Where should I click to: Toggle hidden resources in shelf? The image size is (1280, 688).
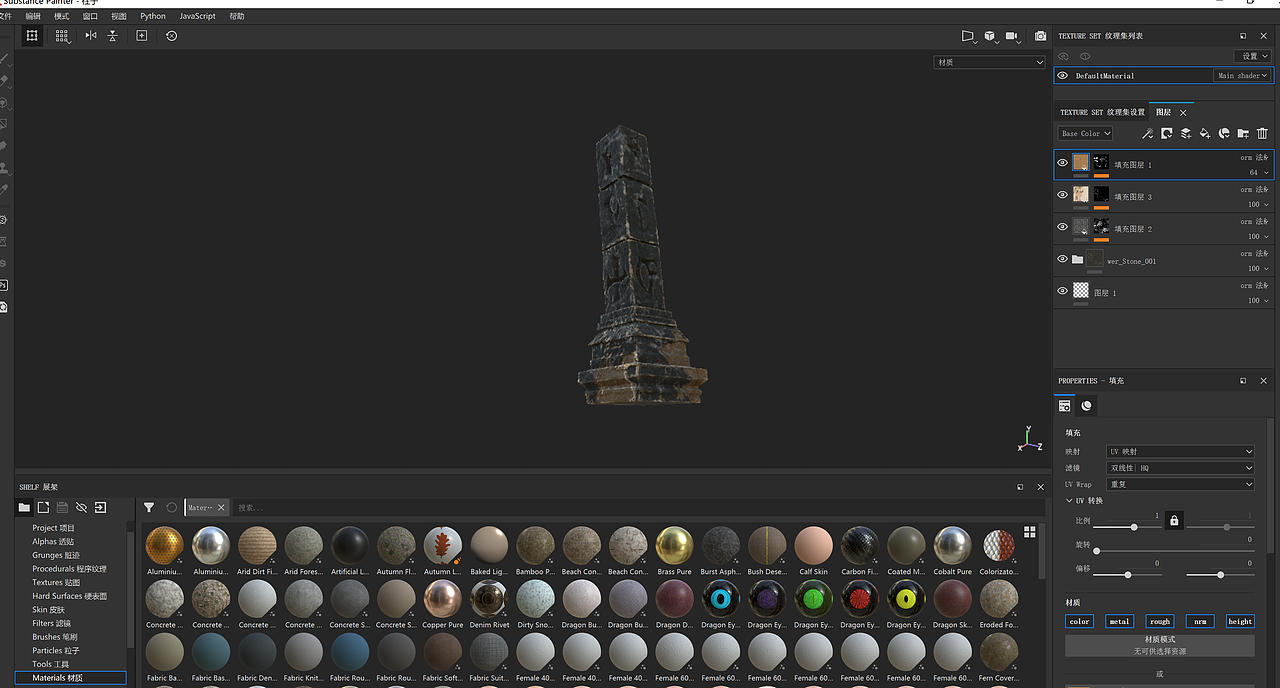point(81,507)
